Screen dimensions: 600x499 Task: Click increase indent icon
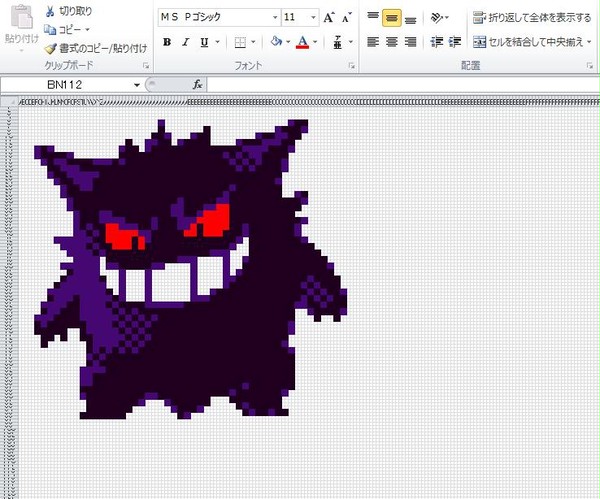coord(455,41)
